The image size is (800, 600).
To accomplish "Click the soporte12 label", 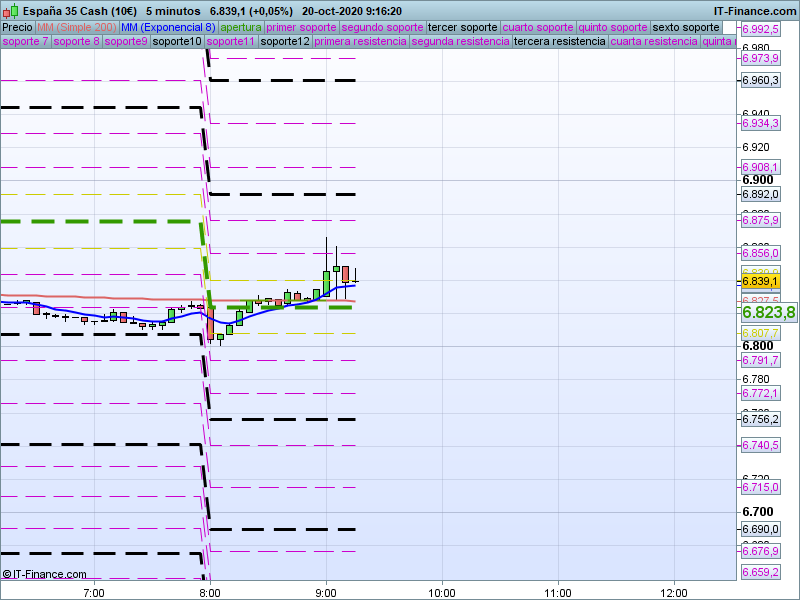I will tap(285, 41).
